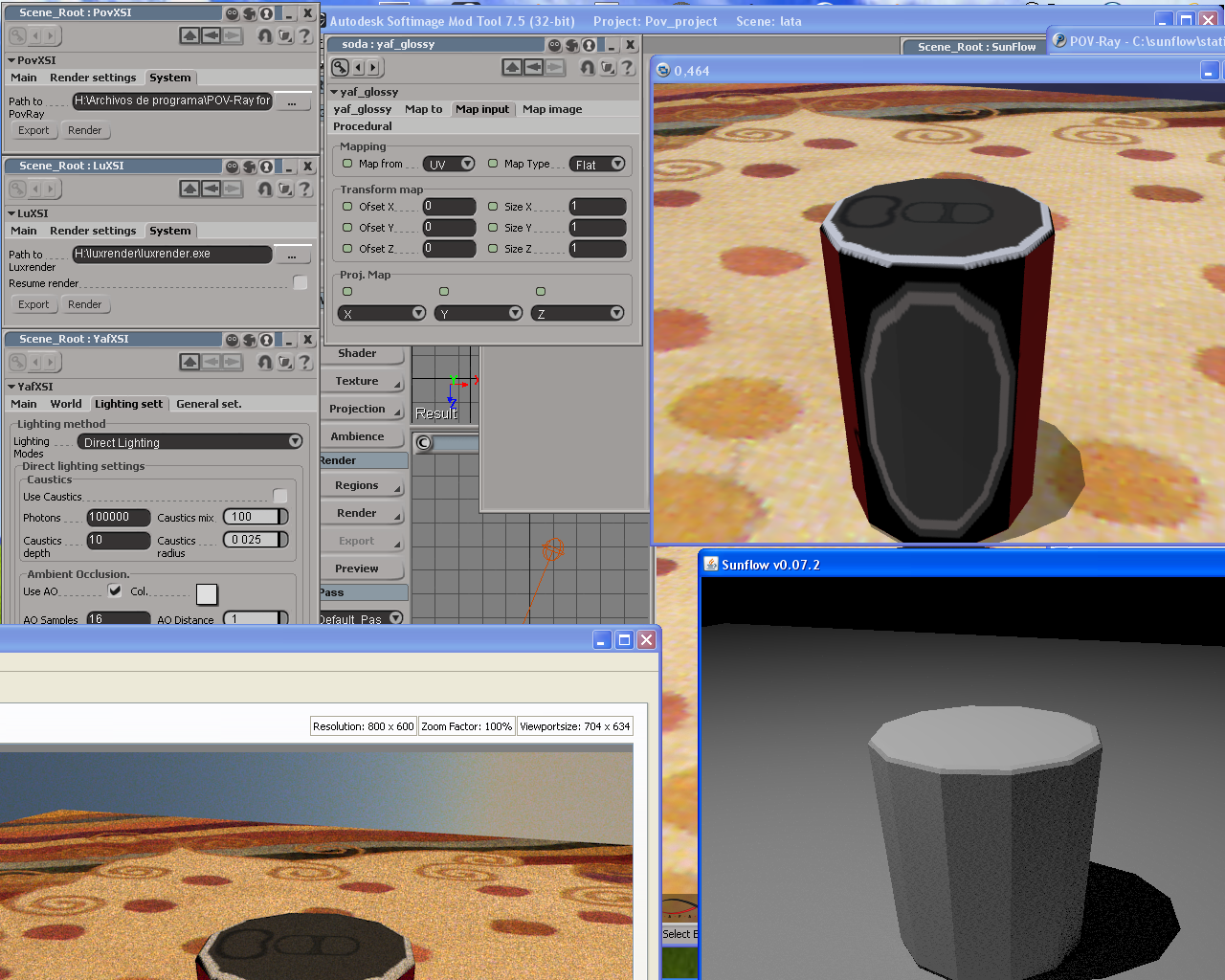Switch to Main tab in LuXSI panel
Viewport: 1225px width, 980px height.
24,231
